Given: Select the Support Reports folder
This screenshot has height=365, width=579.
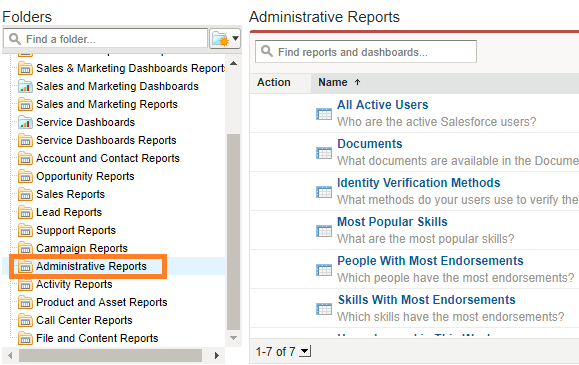Looking at the screenshot, I should (x=76, y=230).
